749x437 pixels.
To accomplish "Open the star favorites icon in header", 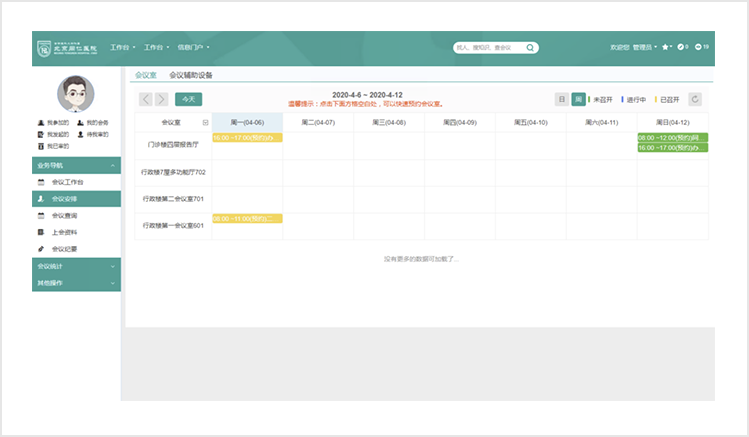I will (x=666, y=47).
